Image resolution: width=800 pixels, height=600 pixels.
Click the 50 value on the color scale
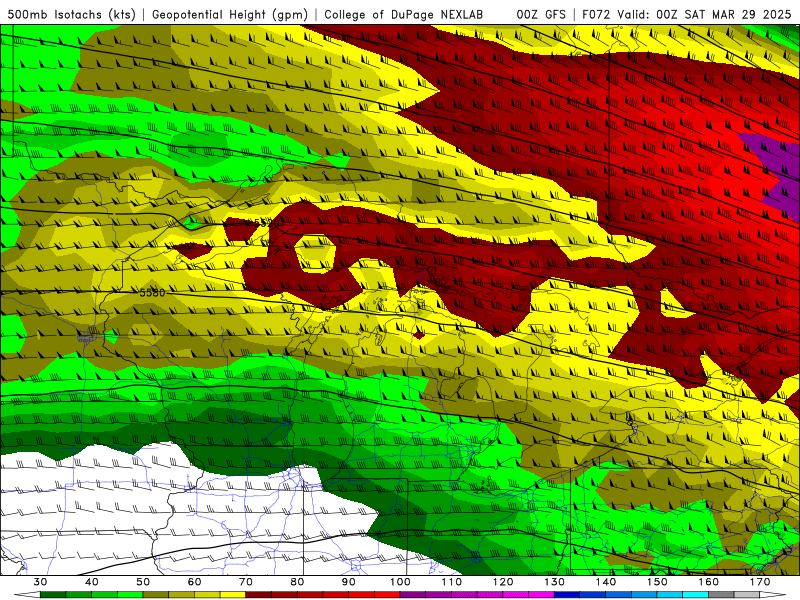(x=143, y=582)
